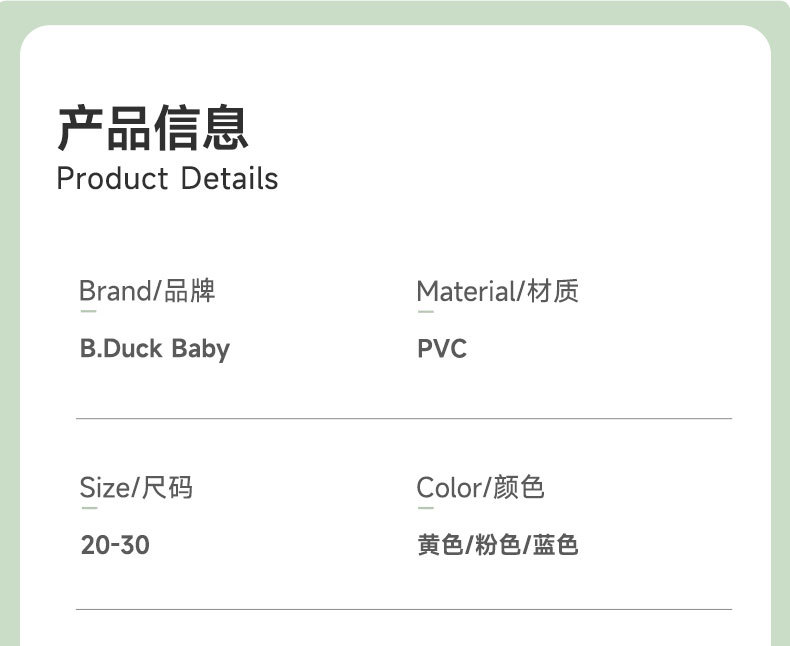Choose the 黄色 color option text
Screen dimensions: 790x646
[x=440, y=545]
